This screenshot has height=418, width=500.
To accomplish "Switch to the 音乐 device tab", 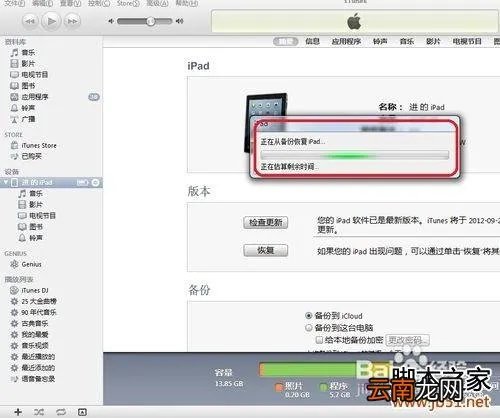I will 407,41.
